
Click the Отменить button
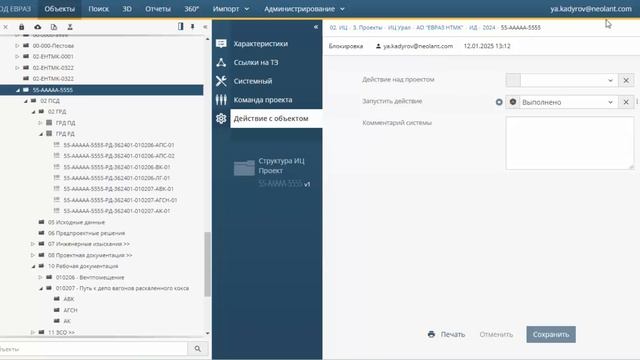pos(496,334)
